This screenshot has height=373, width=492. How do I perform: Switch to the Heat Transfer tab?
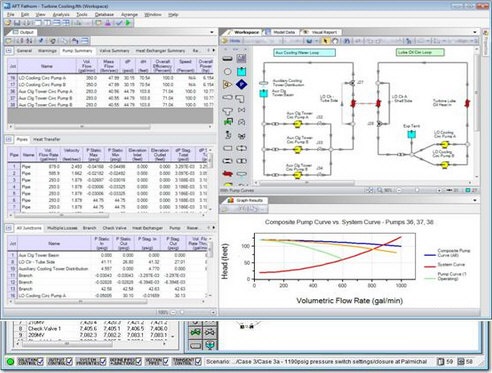47,139
